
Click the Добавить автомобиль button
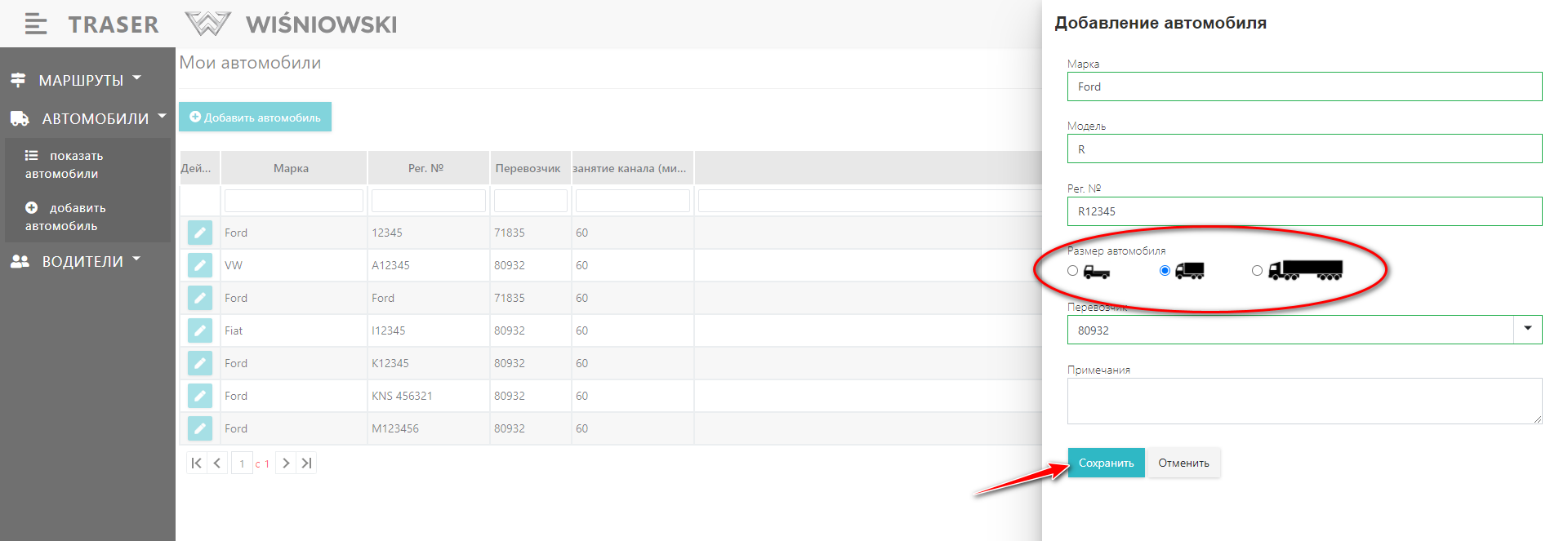click(255, 118)
